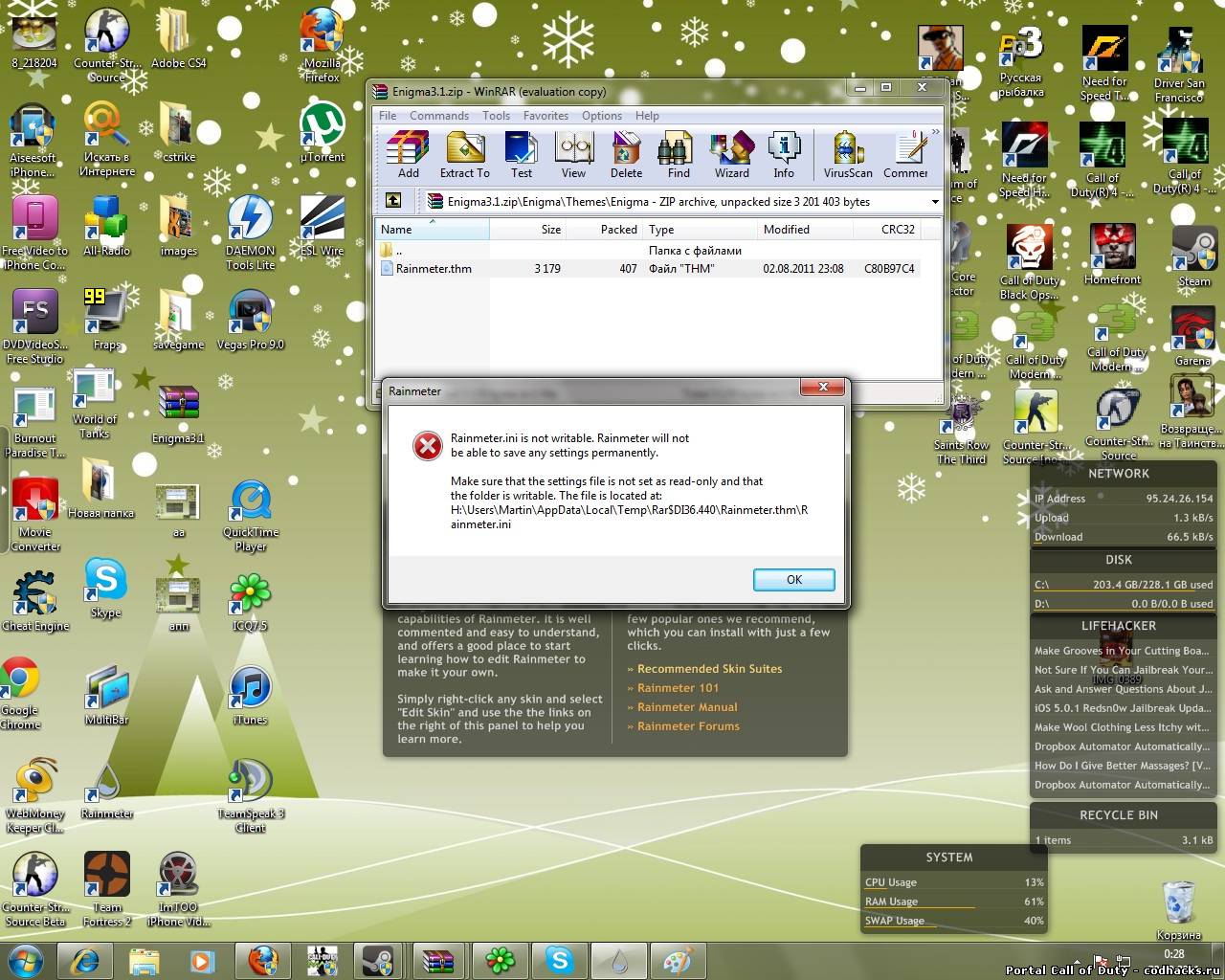Expand the archive path dropdown arrow

935,202
